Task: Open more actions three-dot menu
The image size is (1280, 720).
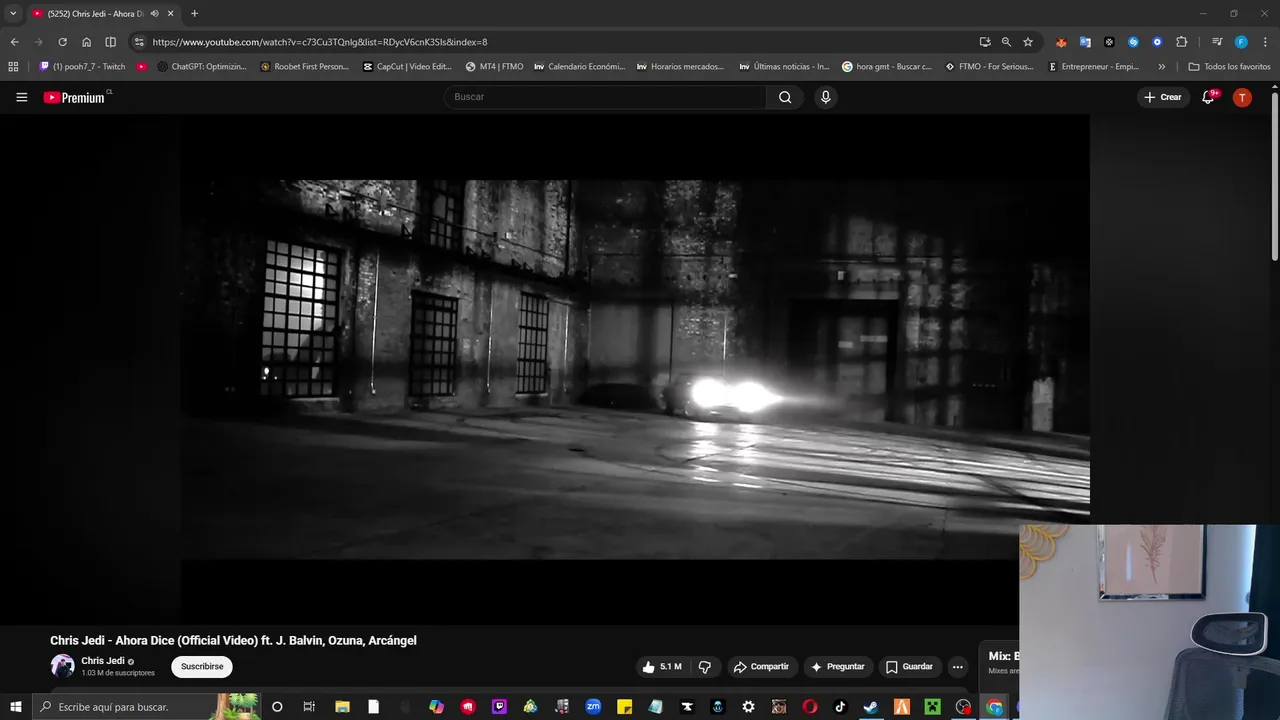Action: point(957,667)
